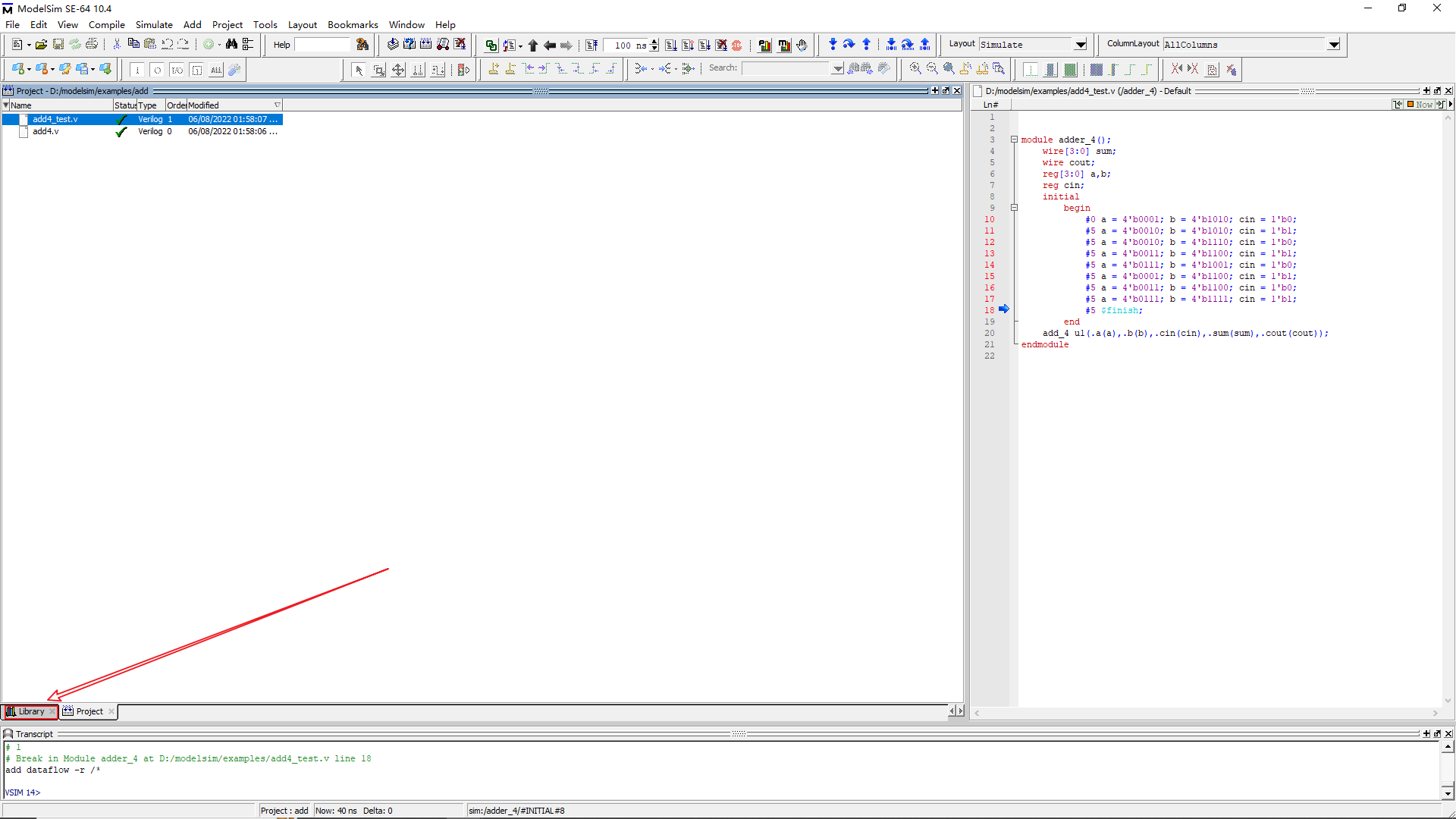The width and height of the screenshot is (1456, 819).
Task: Click the Copy icon in the toolbar
Action: tap(133, 45)
